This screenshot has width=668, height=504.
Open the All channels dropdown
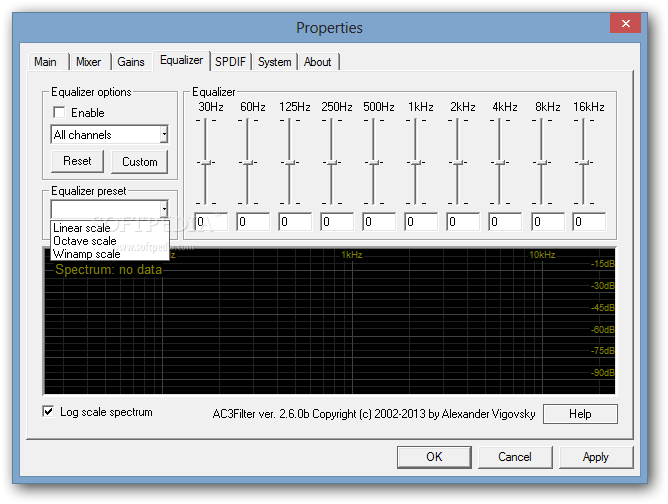pos(109,135)
